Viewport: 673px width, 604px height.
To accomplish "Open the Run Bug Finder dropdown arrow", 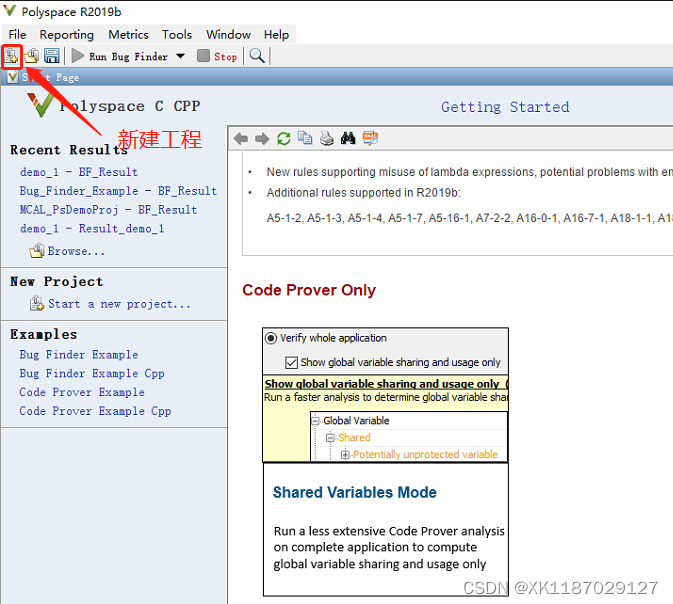I will pyautogui.click(x=181, y=56).
